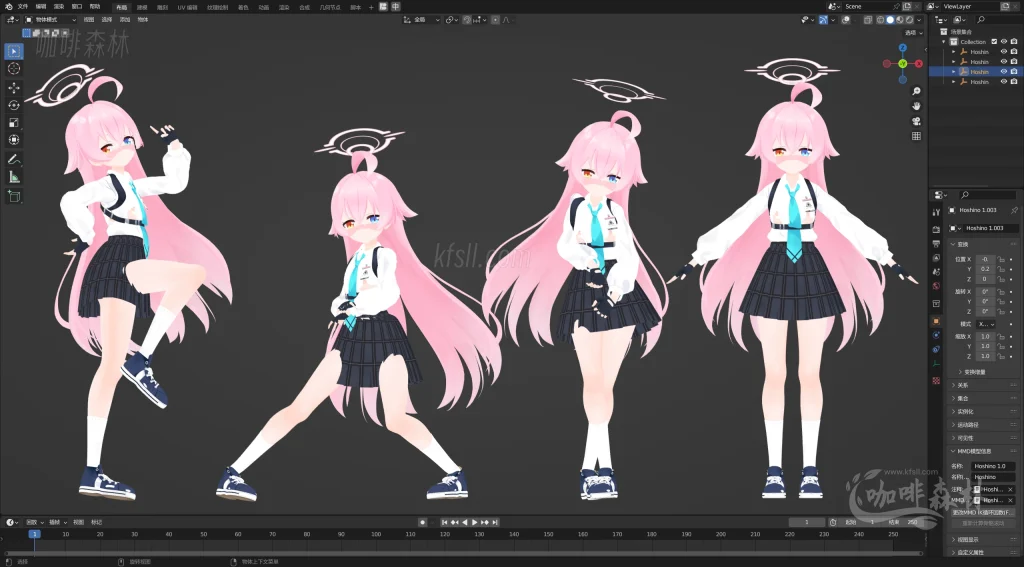This screenshot has width=1024, height=567.
Task: Click the new scene icon beside Scene
Action: [x=906, y=6]
